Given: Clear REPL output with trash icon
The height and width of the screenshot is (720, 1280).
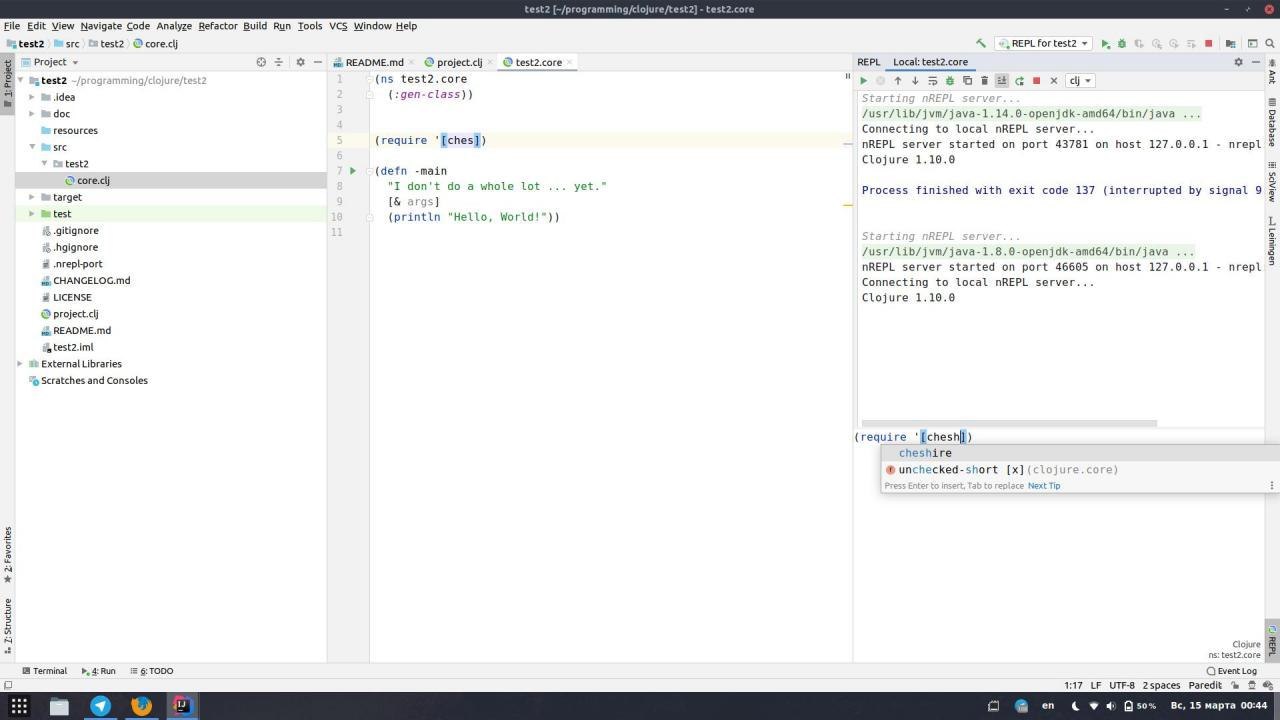Looking at the screenshot, I should coord(984,81).
